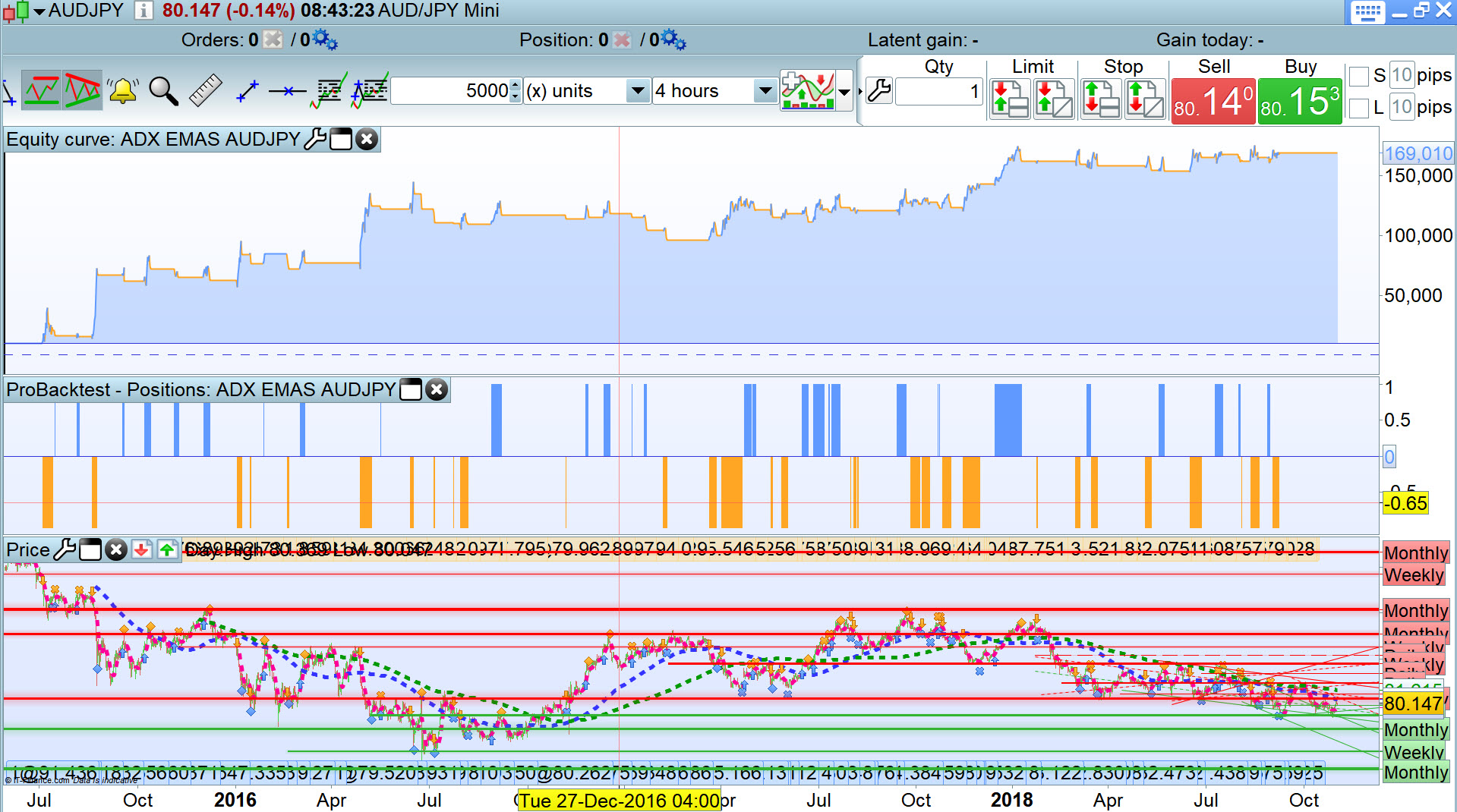The image size is (1457, 812).
Task: Click the Latent gain readout
Action: 923,40
